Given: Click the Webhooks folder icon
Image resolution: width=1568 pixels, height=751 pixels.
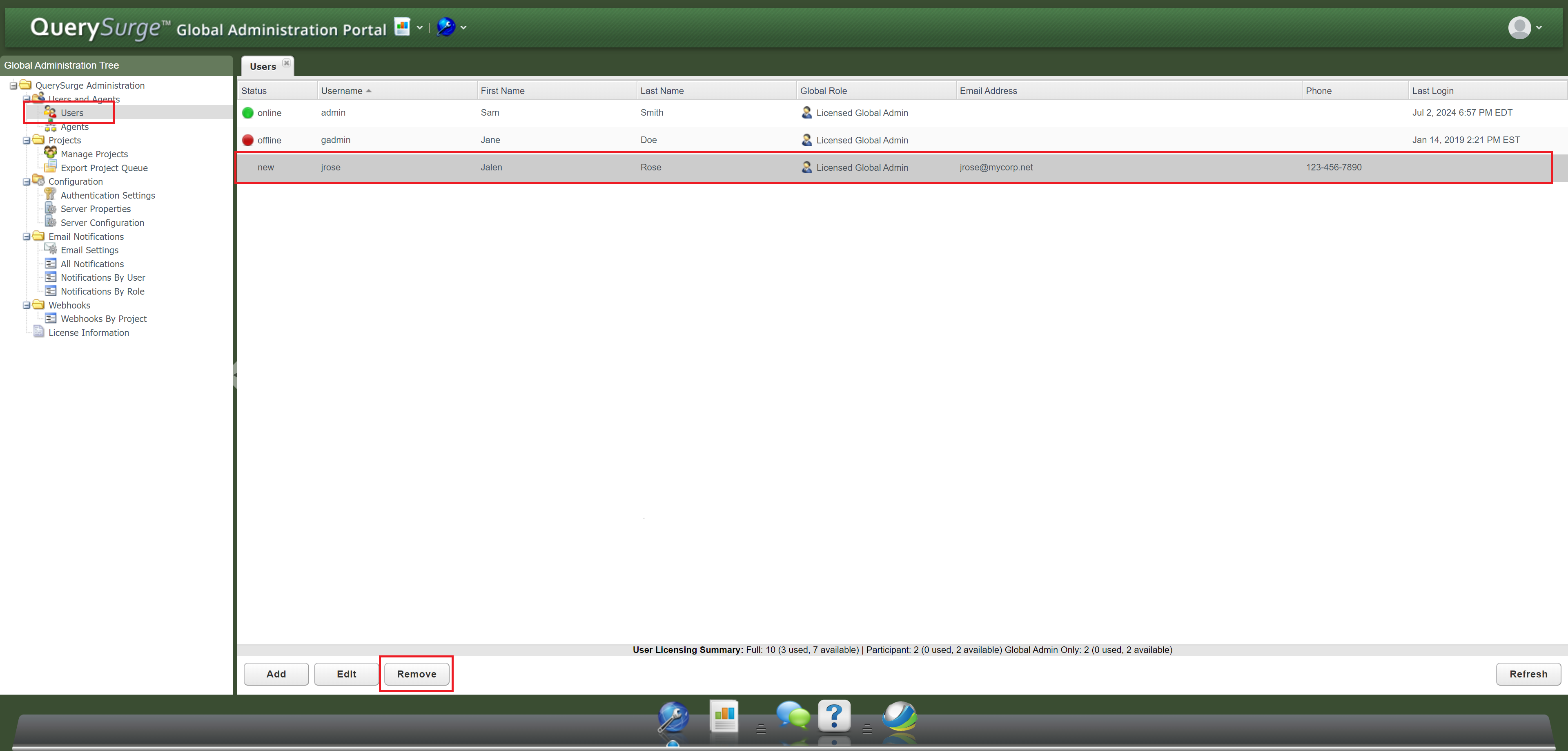Looking at the screenshot, I should pyautogui.click(x=38, y=304).
